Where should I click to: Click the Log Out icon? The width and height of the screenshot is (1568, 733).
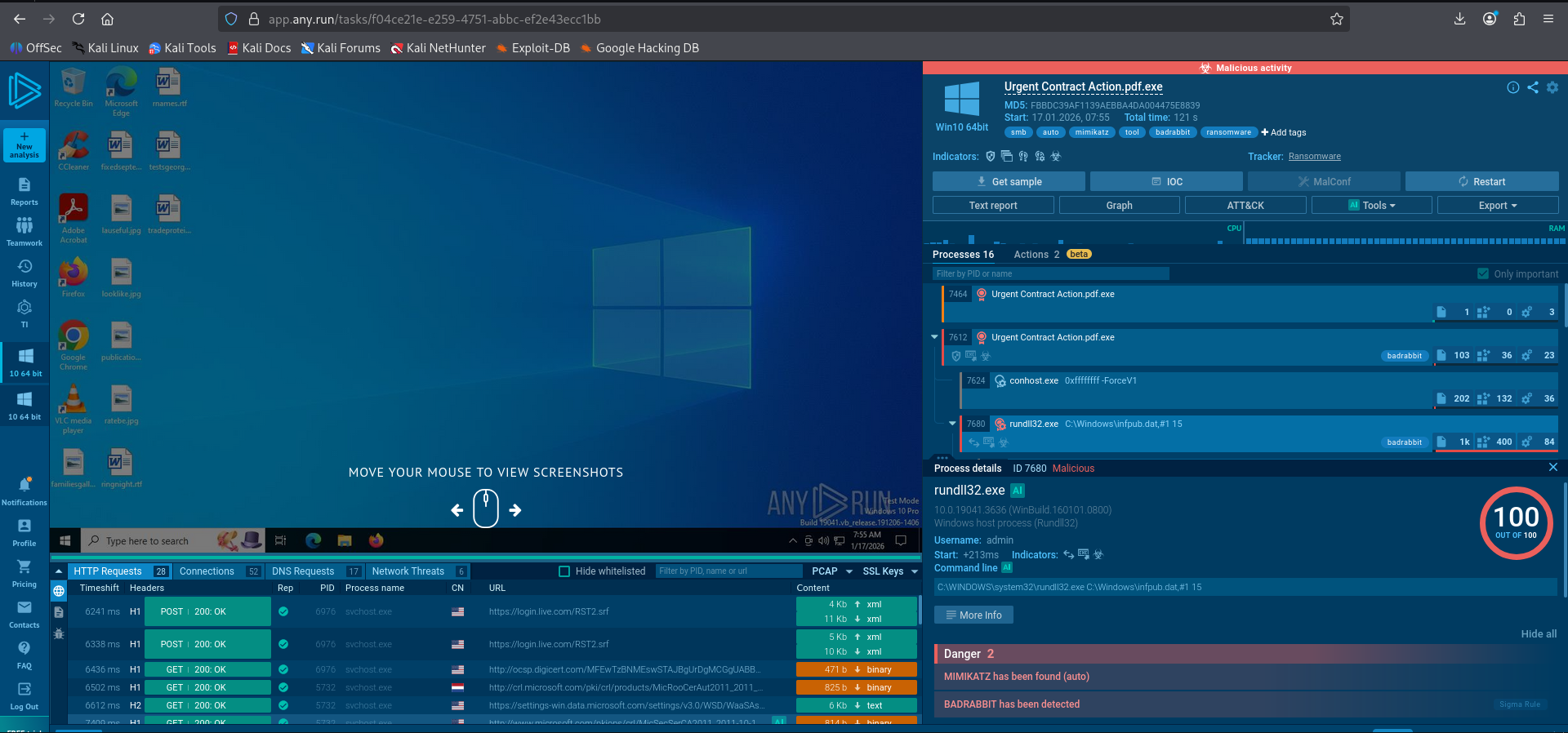24,689
